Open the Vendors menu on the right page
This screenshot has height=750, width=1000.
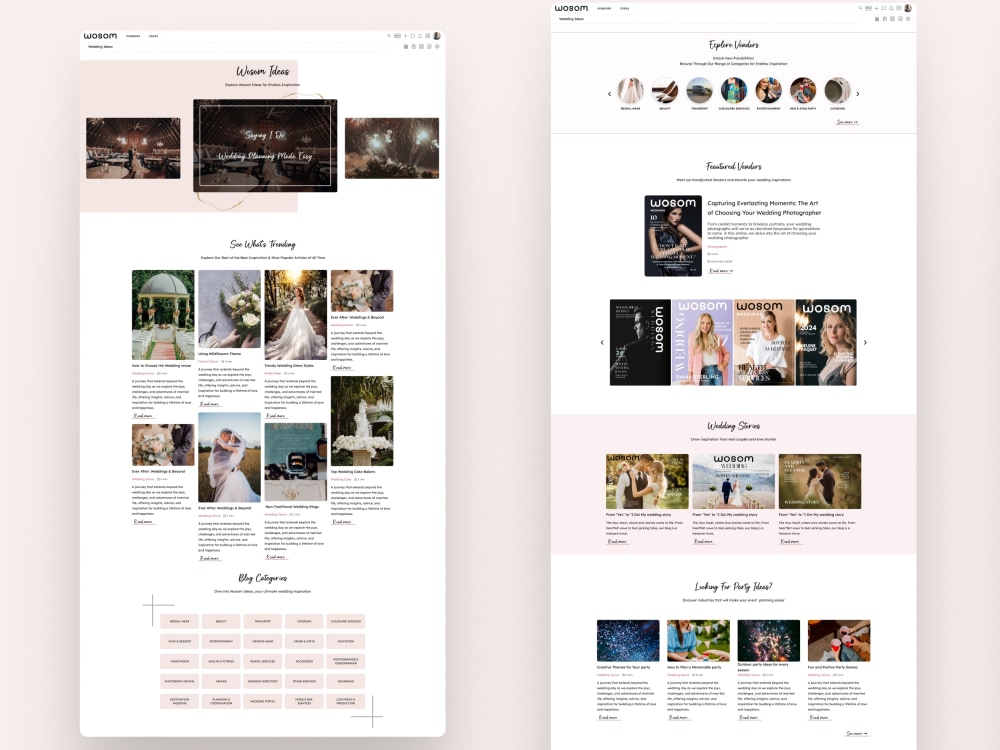[604, 8]
